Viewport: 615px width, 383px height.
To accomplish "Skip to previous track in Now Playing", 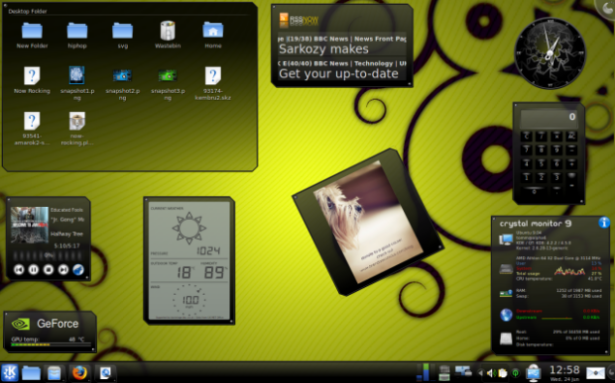I will pos(19,270).
